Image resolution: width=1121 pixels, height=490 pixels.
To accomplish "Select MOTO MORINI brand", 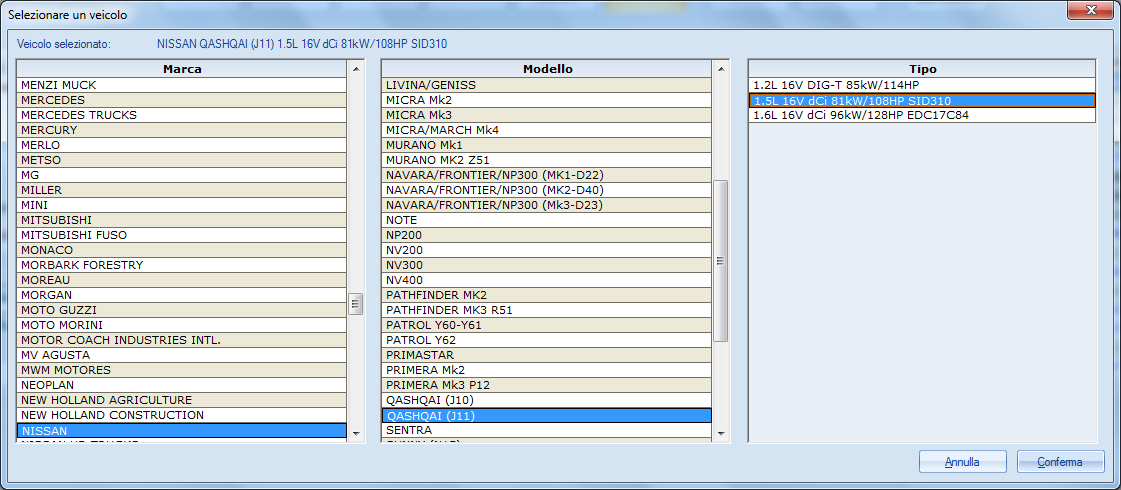I will (x=182, y=325).
